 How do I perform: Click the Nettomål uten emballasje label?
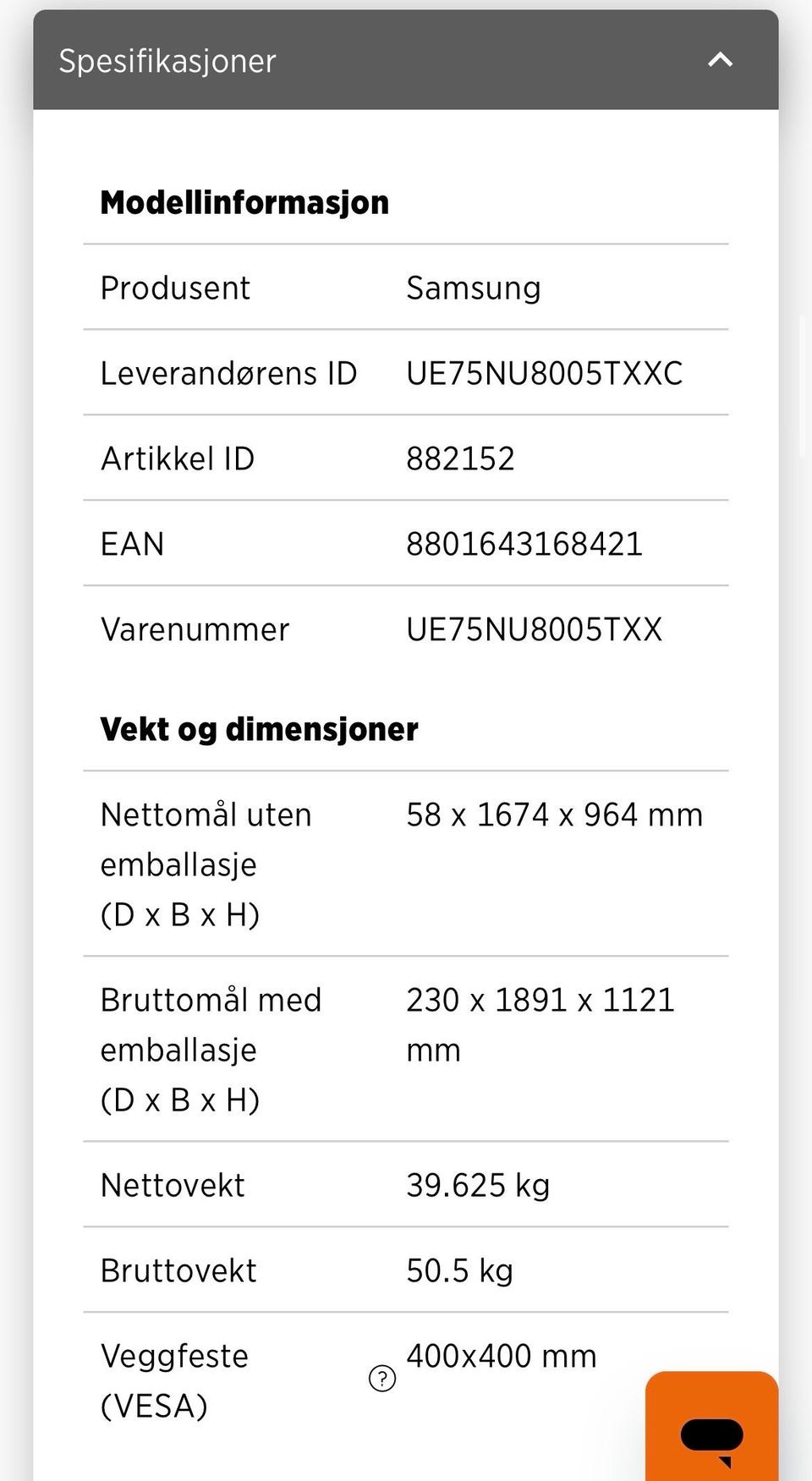pos(206,864)
